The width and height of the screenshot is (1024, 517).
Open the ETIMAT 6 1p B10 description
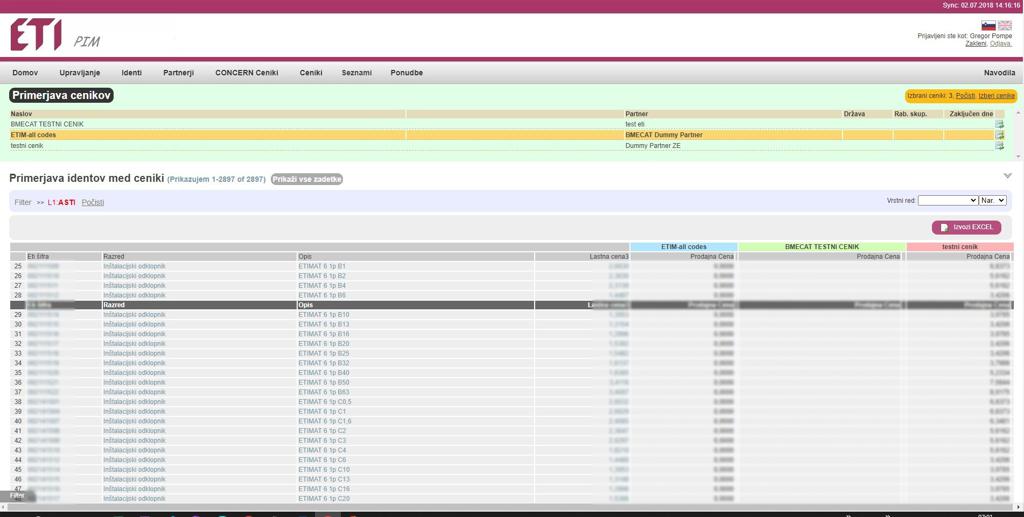tap(324, 315)
